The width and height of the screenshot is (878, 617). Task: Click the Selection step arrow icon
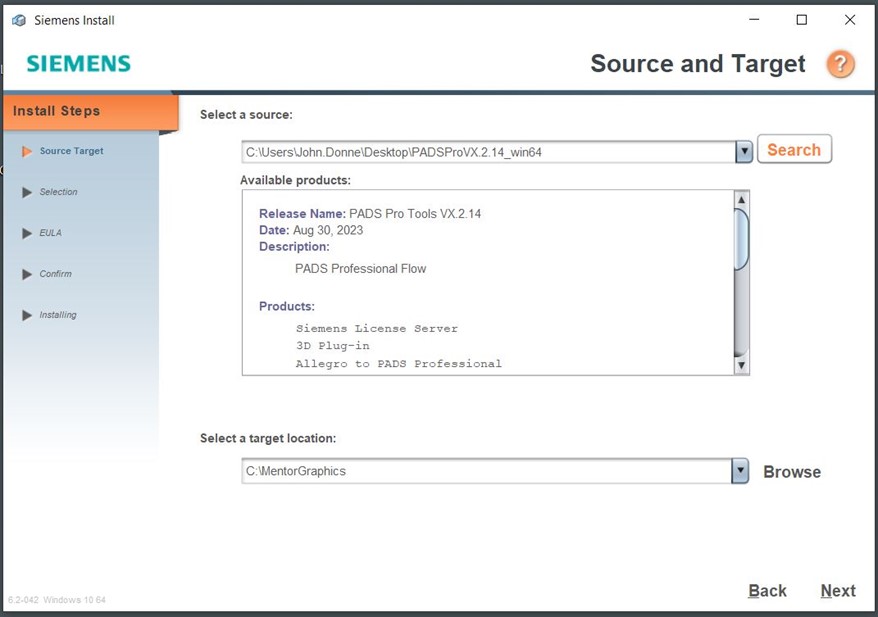[x=26, y=192]
